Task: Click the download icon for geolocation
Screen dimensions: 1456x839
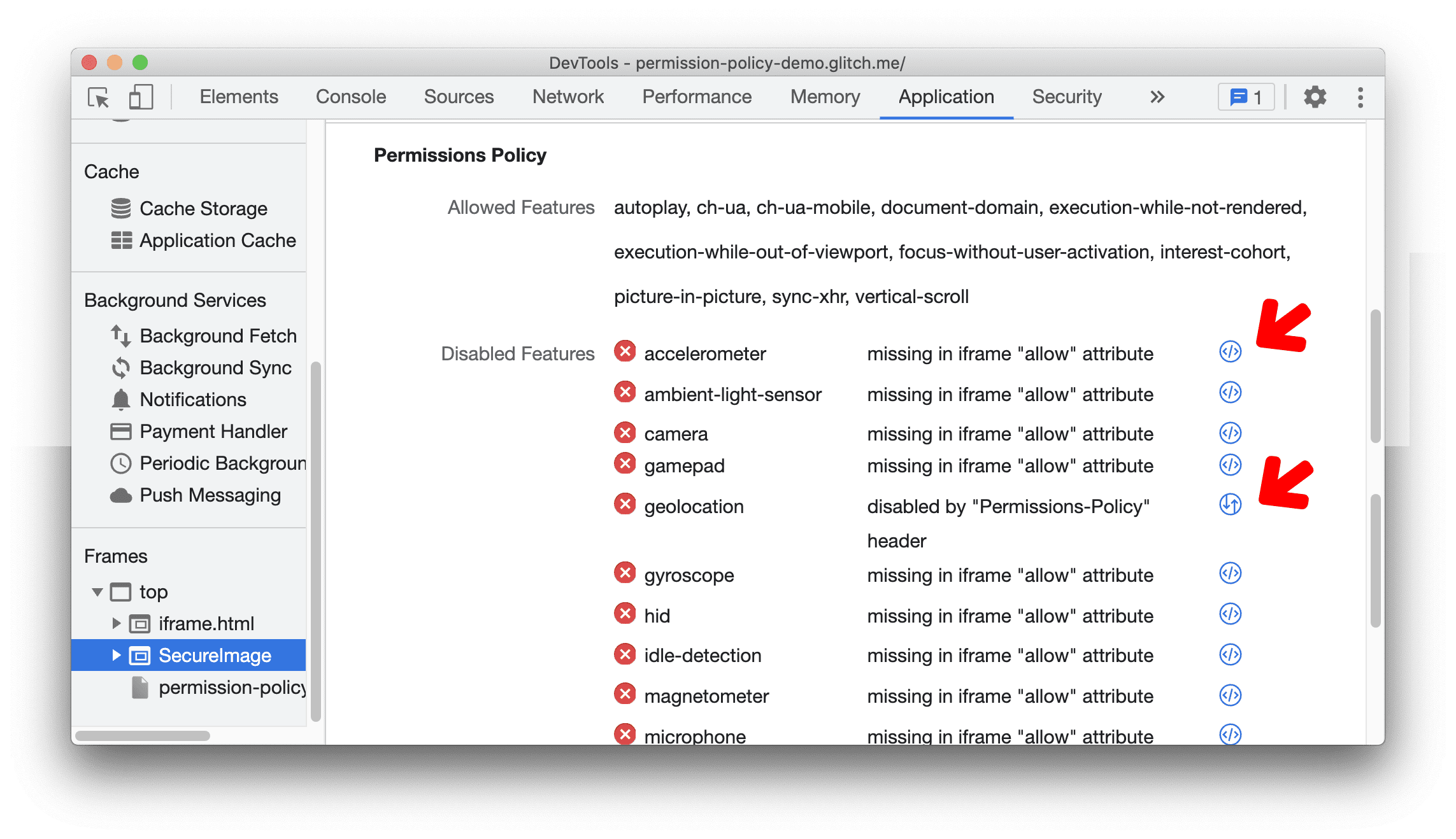Action: click(x=1229, y=503)
